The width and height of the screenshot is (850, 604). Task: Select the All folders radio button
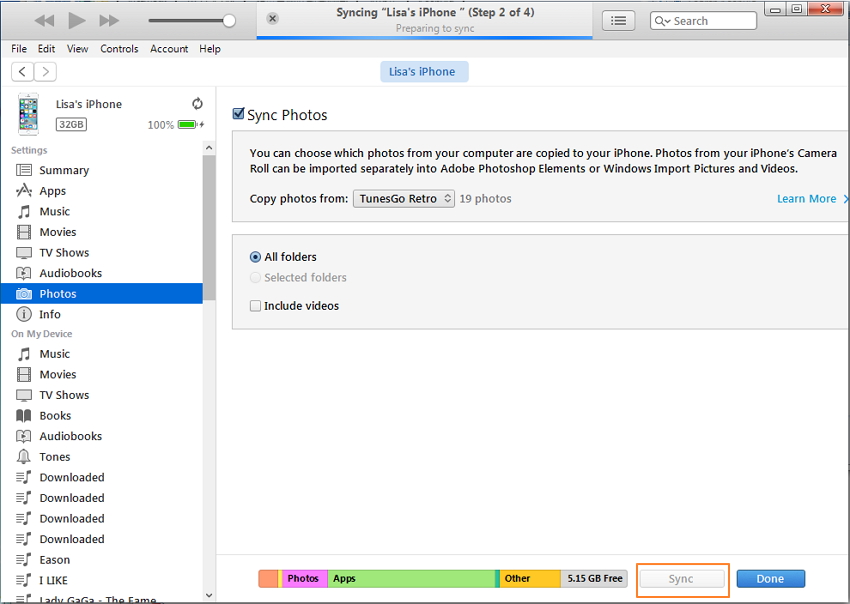256,257
